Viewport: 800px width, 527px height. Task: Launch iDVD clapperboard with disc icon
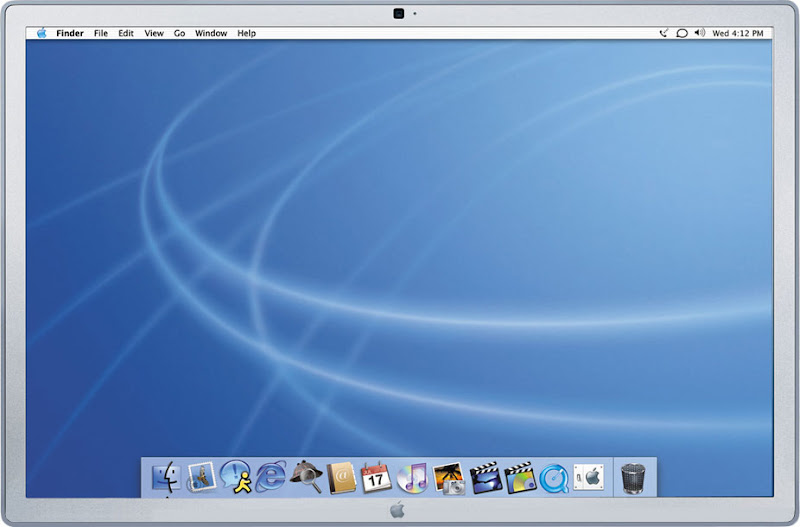tap(520, 478)
